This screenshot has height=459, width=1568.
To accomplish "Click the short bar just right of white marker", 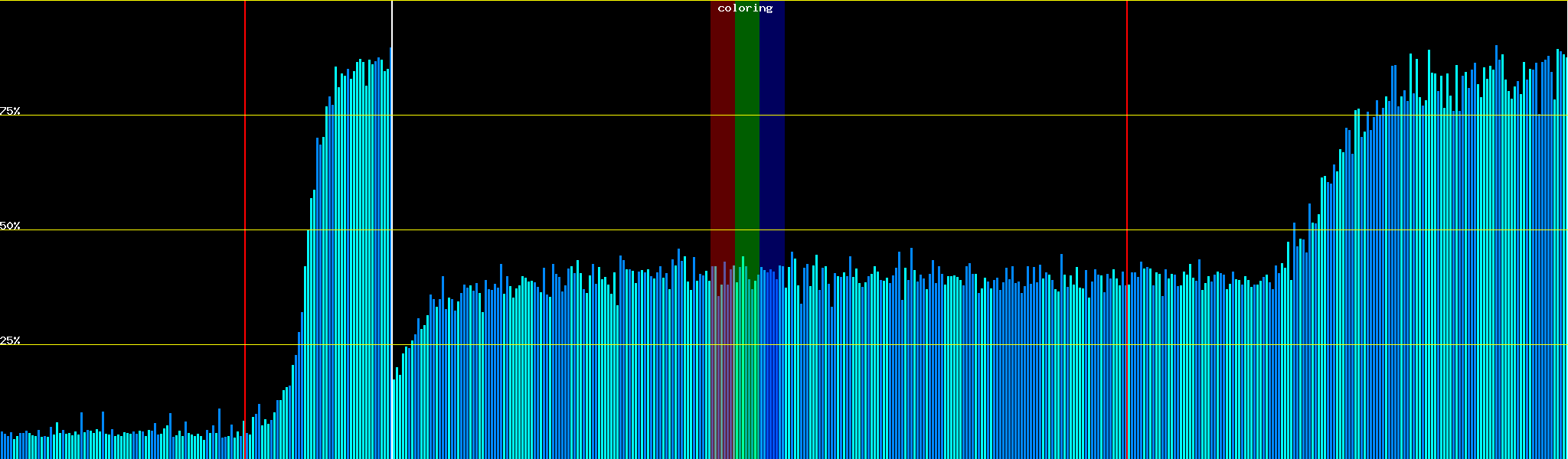I will 394,421.
